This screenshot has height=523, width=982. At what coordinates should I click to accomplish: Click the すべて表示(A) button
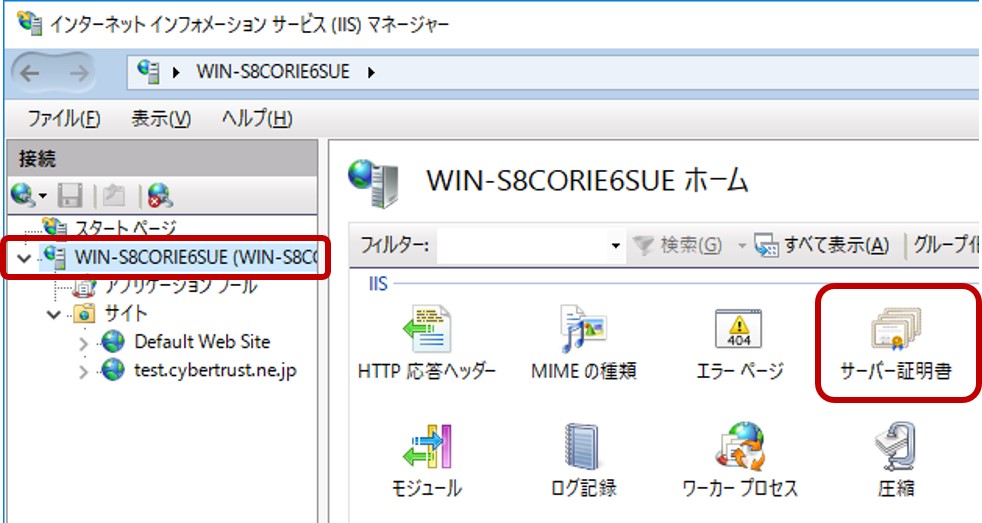(x=824, y=246)
